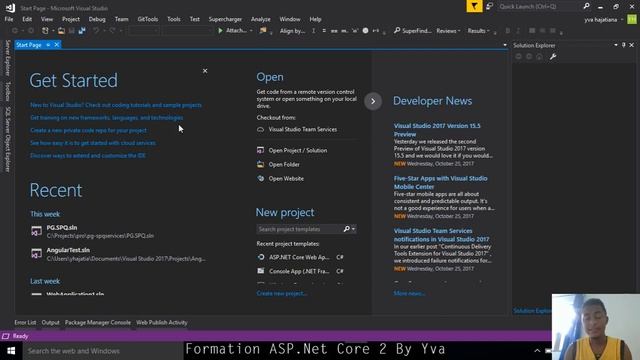This screenshot has height=360, width=640.
Task: Click the Open Project / Solution icon
Action: [x=260, y=150]
